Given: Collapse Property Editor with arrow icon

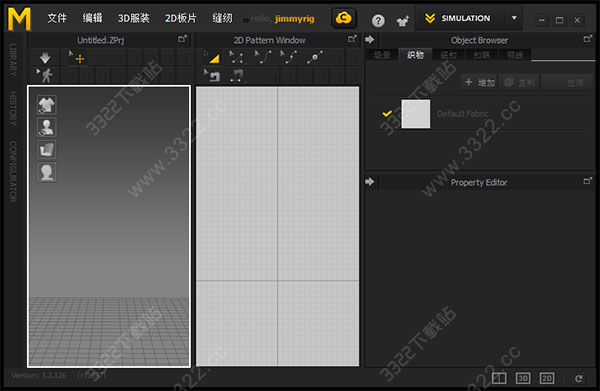Looking at the screenshot, I should 370,182.
